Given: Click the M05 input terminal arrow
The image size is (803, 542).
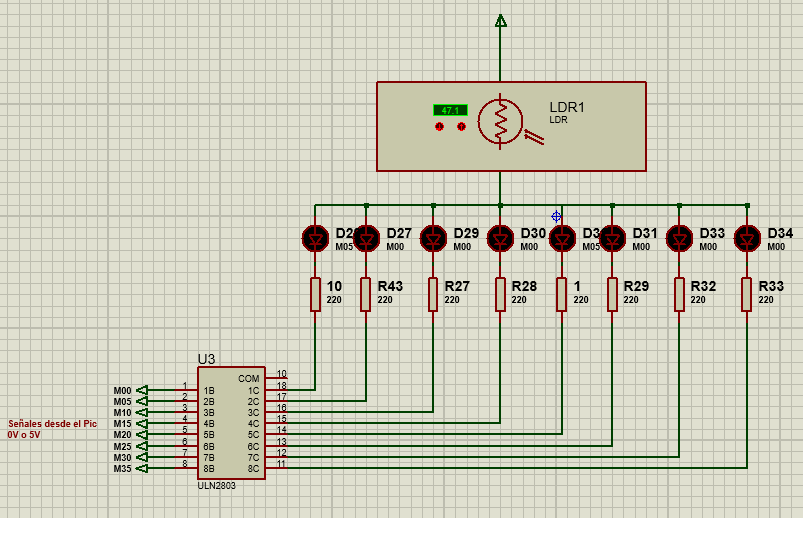Looking at the screenshot, I should pos(142,402).
